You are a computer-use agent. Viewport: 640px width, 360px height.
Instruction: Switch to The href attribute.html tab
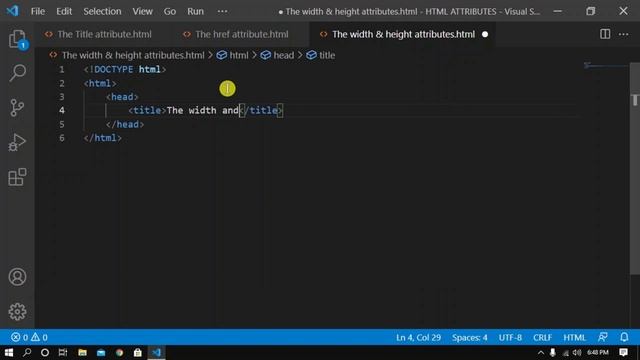(x=242, y=34)
